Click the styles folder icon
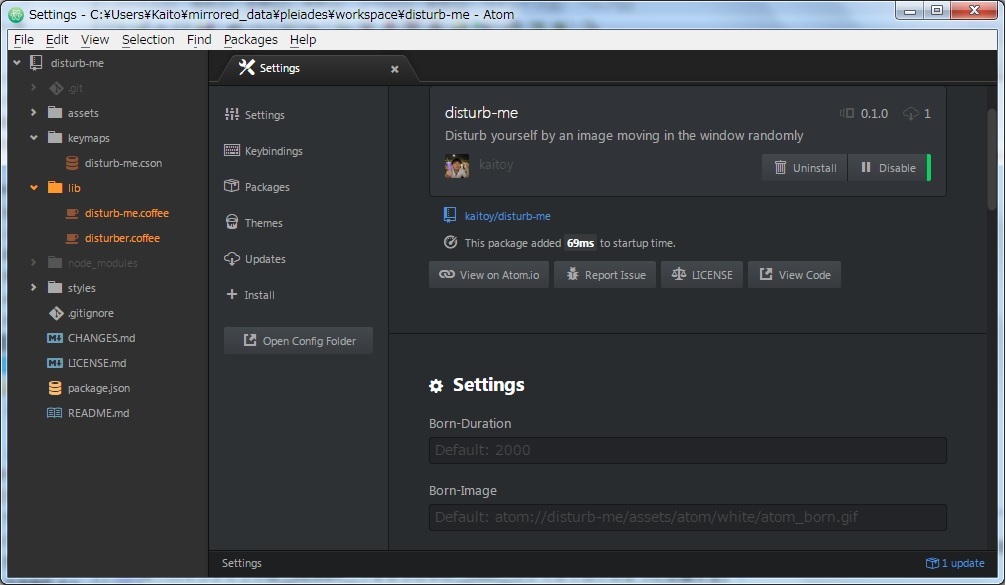The image size is (1006, 585). (x=55, y=288)
